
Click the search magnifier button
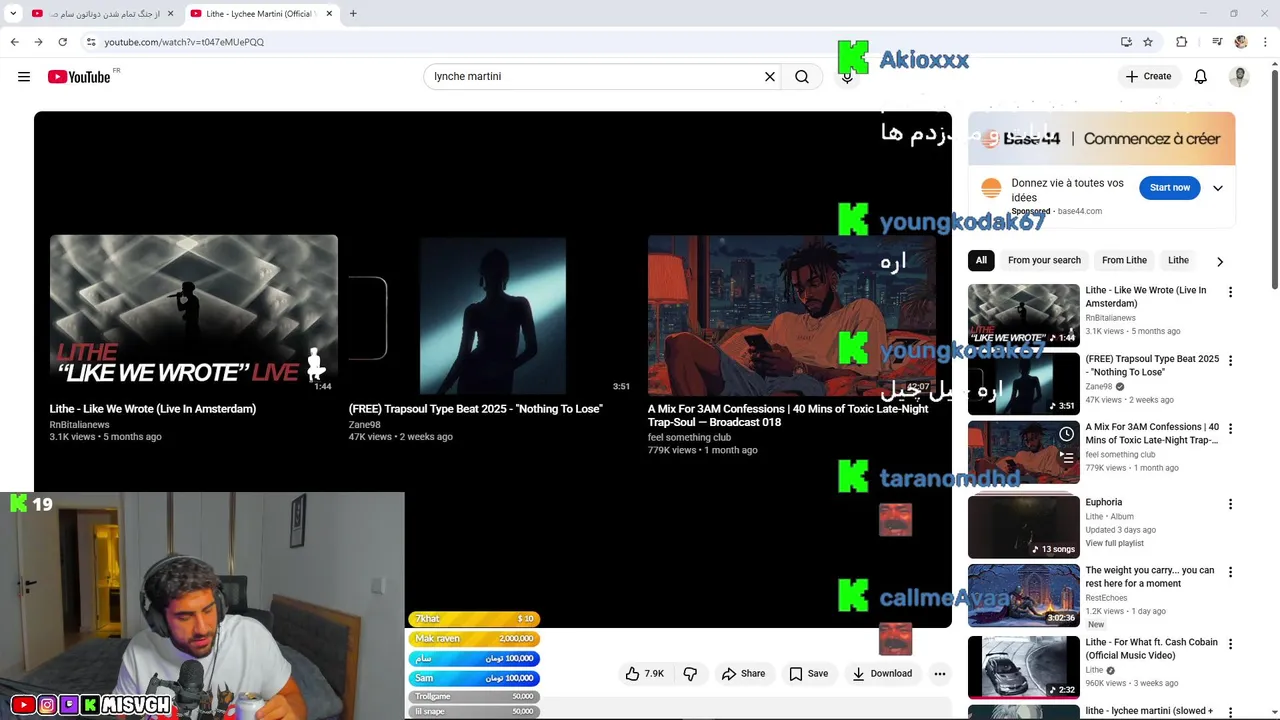802,77
